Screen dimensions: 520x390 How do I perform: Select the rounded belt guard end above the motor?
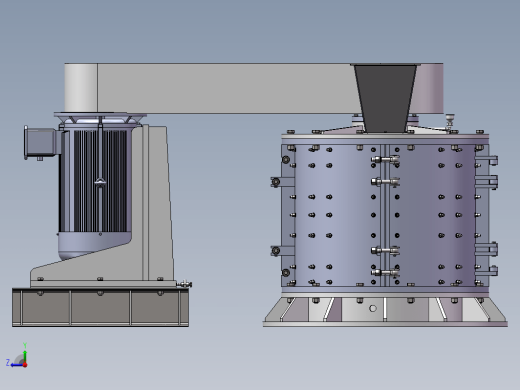coord(81,88)
